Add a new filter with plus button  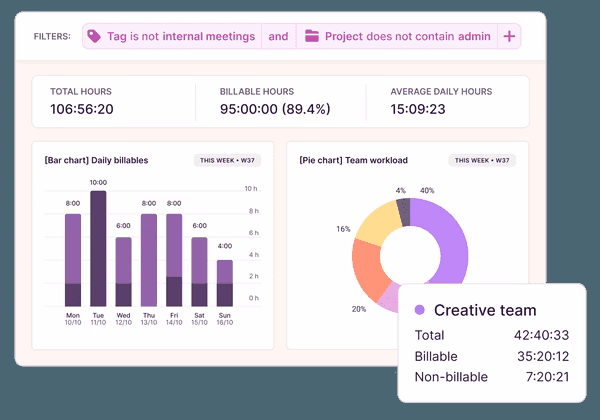pyautogui.click(x=509, y=37)
